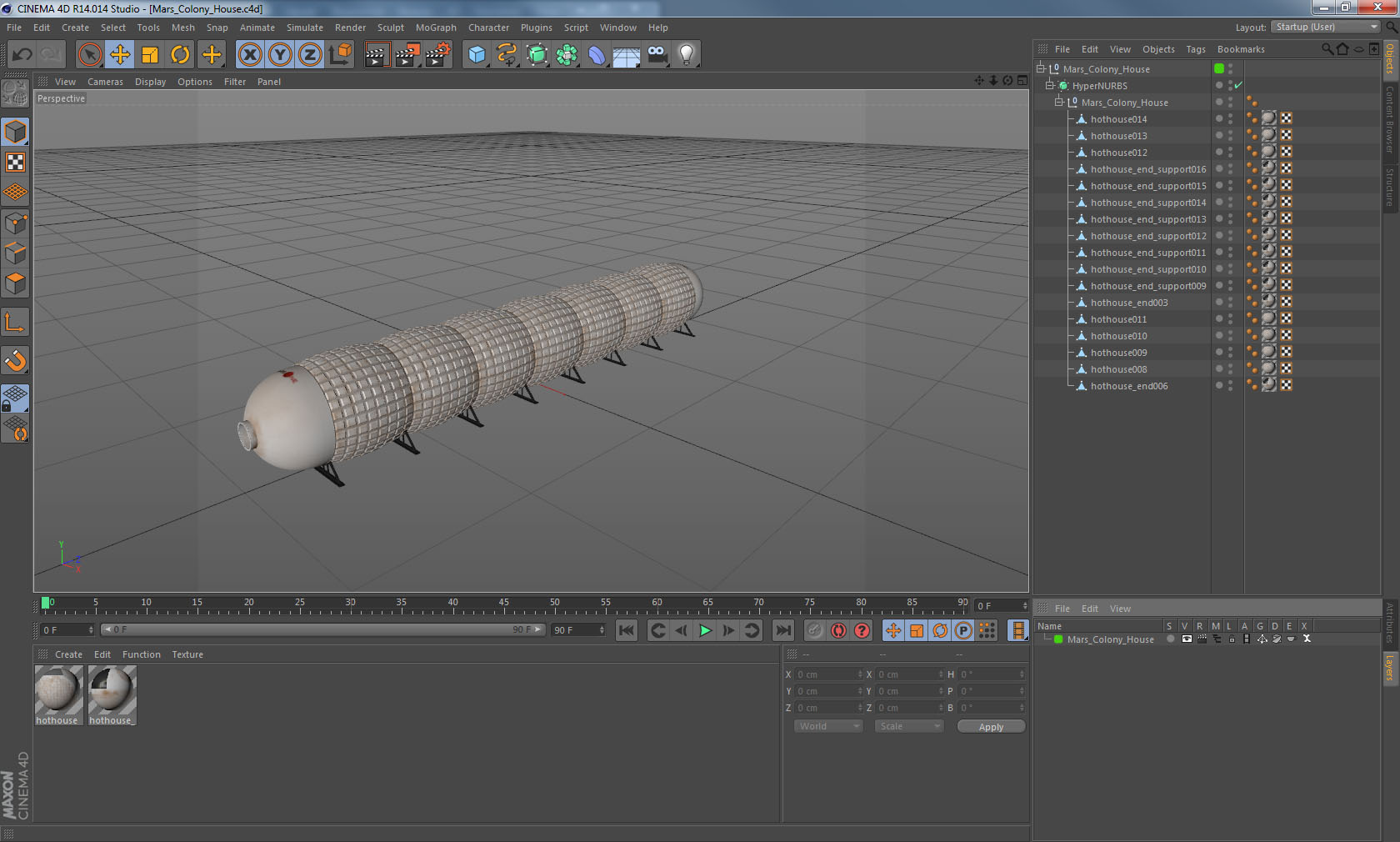Select hothouse_end006 object
The height and width of the screenshot is (842, 1400).
(1128, 386)
